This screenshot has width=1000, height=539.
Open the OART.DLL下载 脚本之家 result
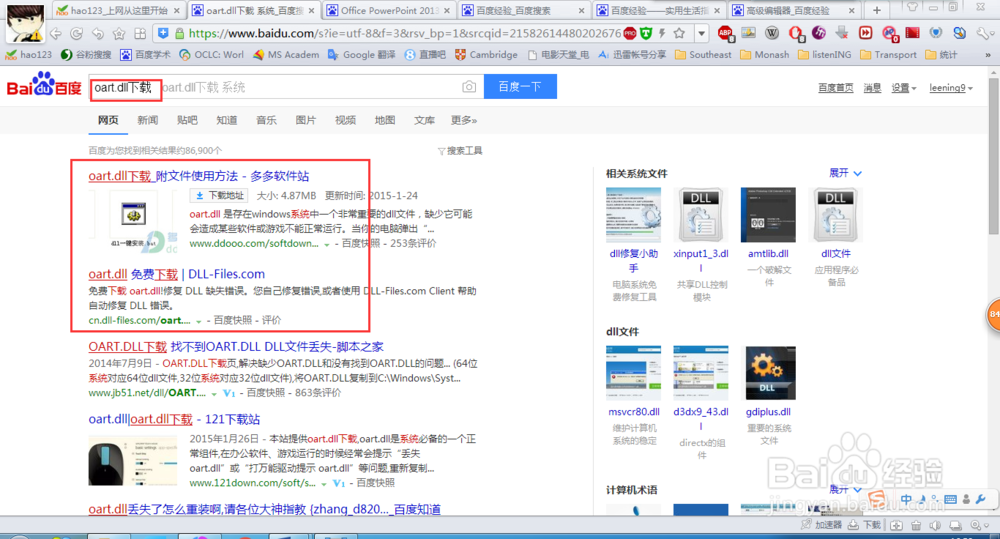235,346
